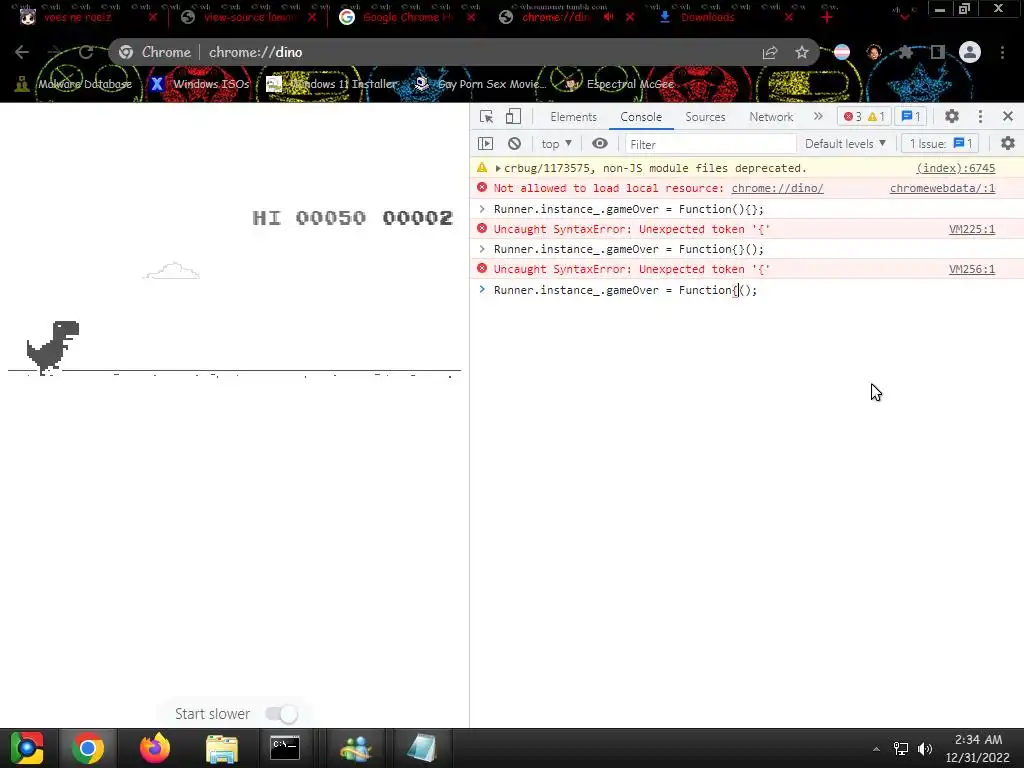This screenshot has height=768, width=1024.
Task: Clear the console
Action: pyautogui.click(x=515, y=144)
